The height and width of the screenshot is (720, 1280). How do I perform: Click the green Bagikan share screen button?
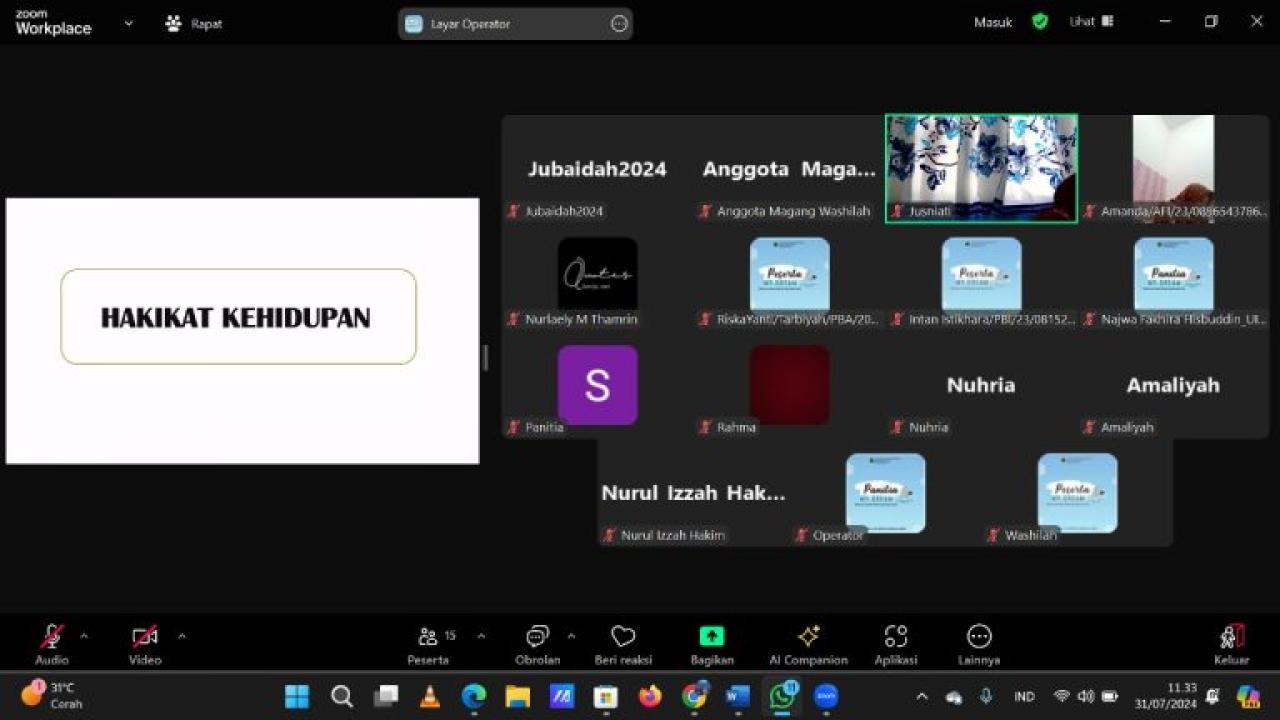[711, 644]
